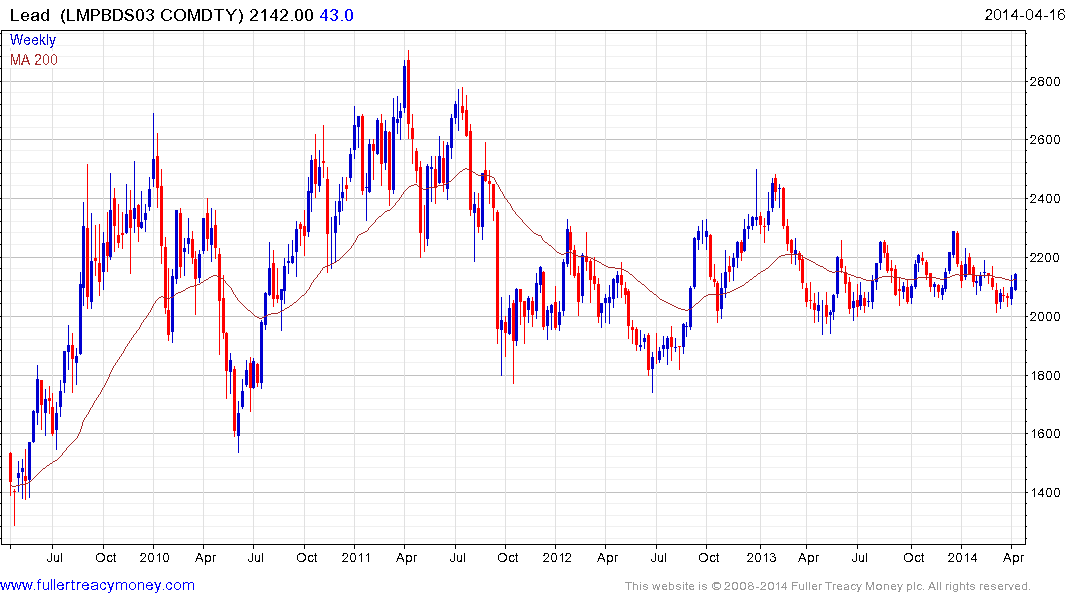1075x600 pixels.
Task: Click the Lead (LMPBDS03 COMDTY) chart title
Action: 127,15
